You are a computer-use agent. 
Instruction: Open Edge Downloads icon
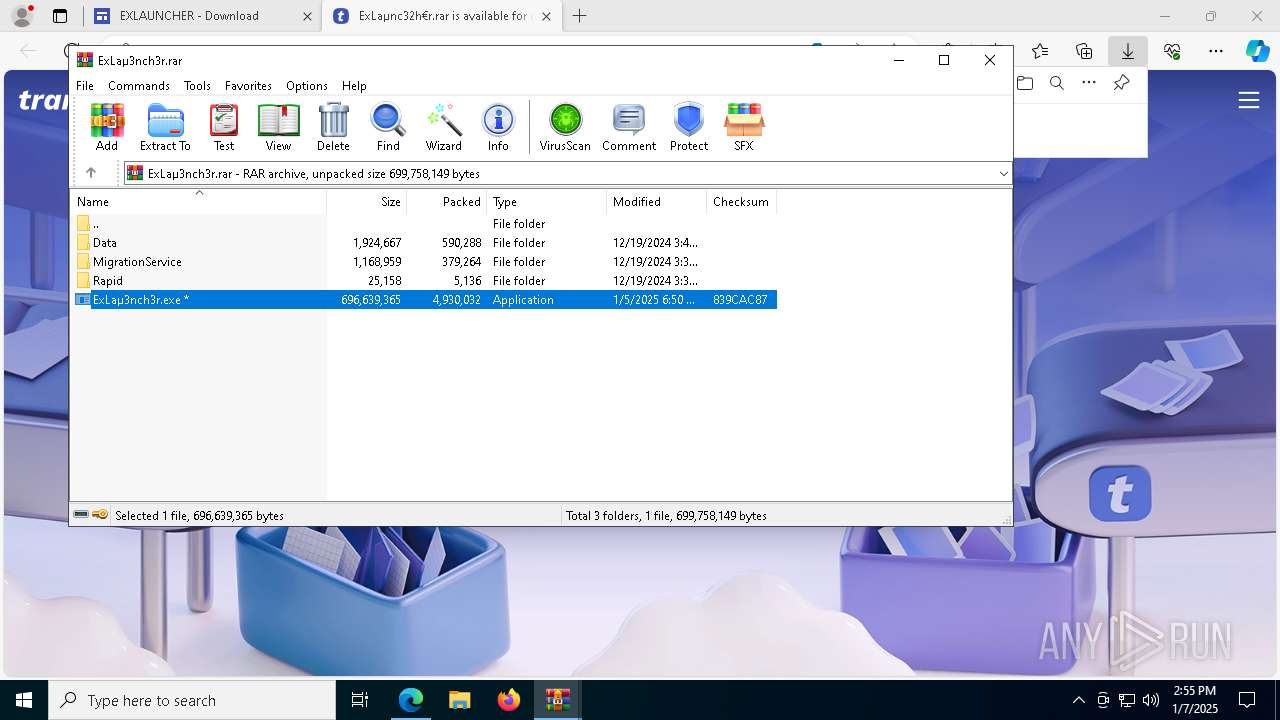tap(1128, 51)
